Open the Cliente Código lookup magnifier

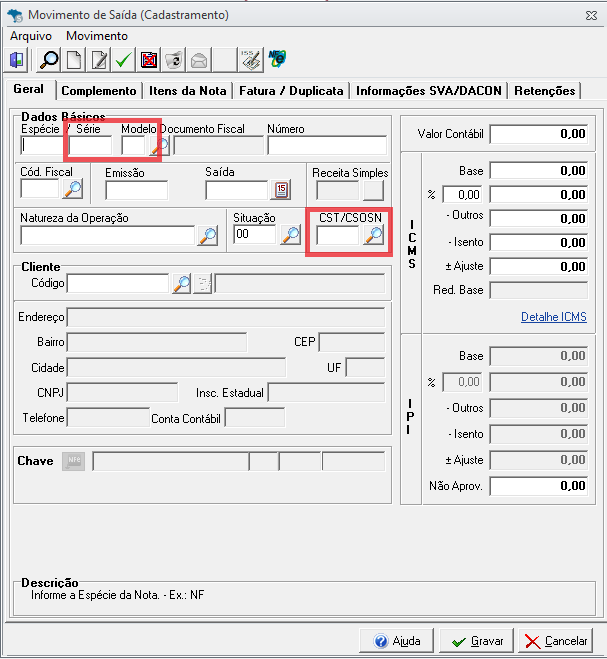click(182, 284)
